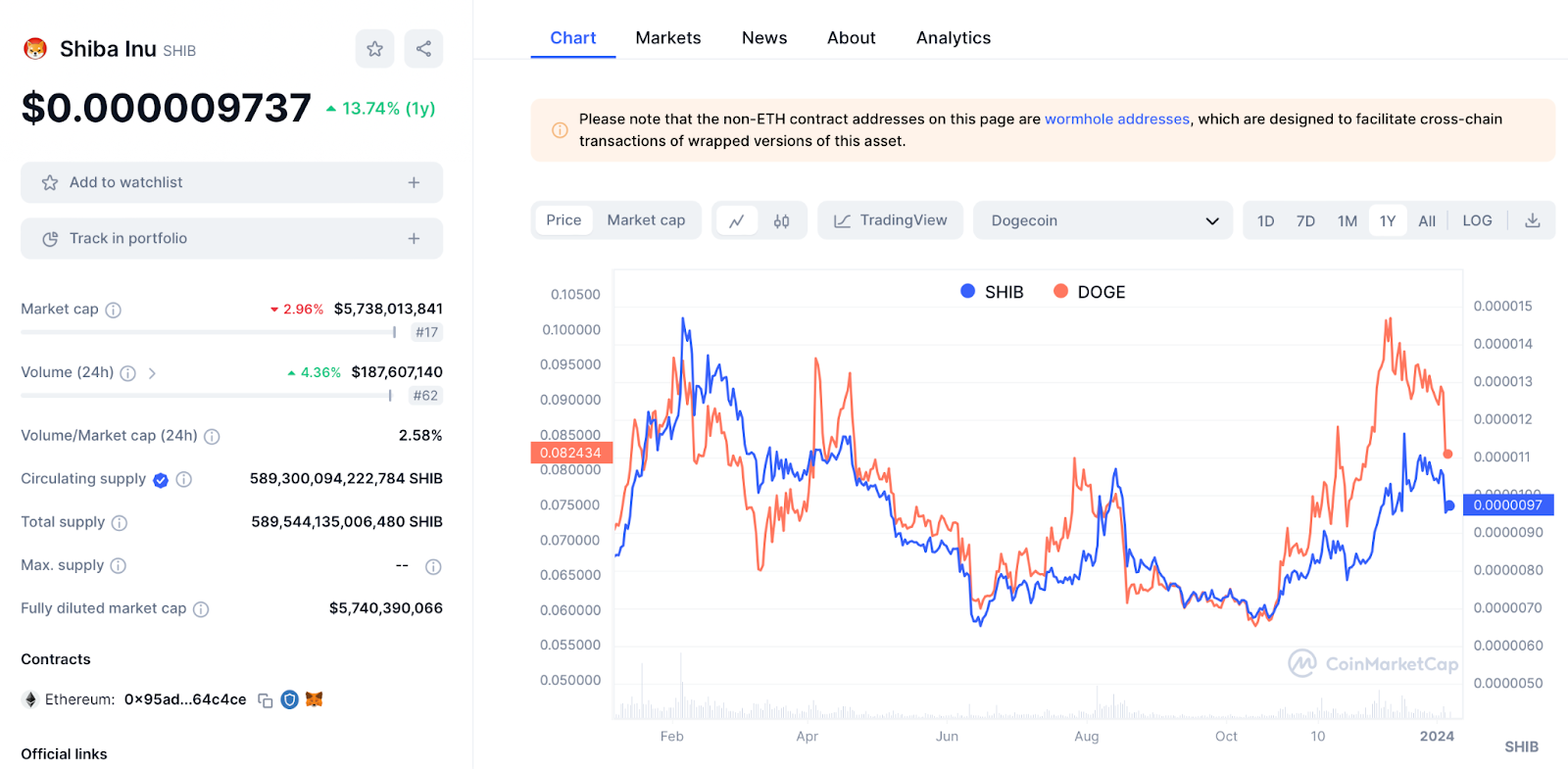Click the plus icon on Add to watchlist
This screenshot has width=1568, height=769.
pos(414,183)
